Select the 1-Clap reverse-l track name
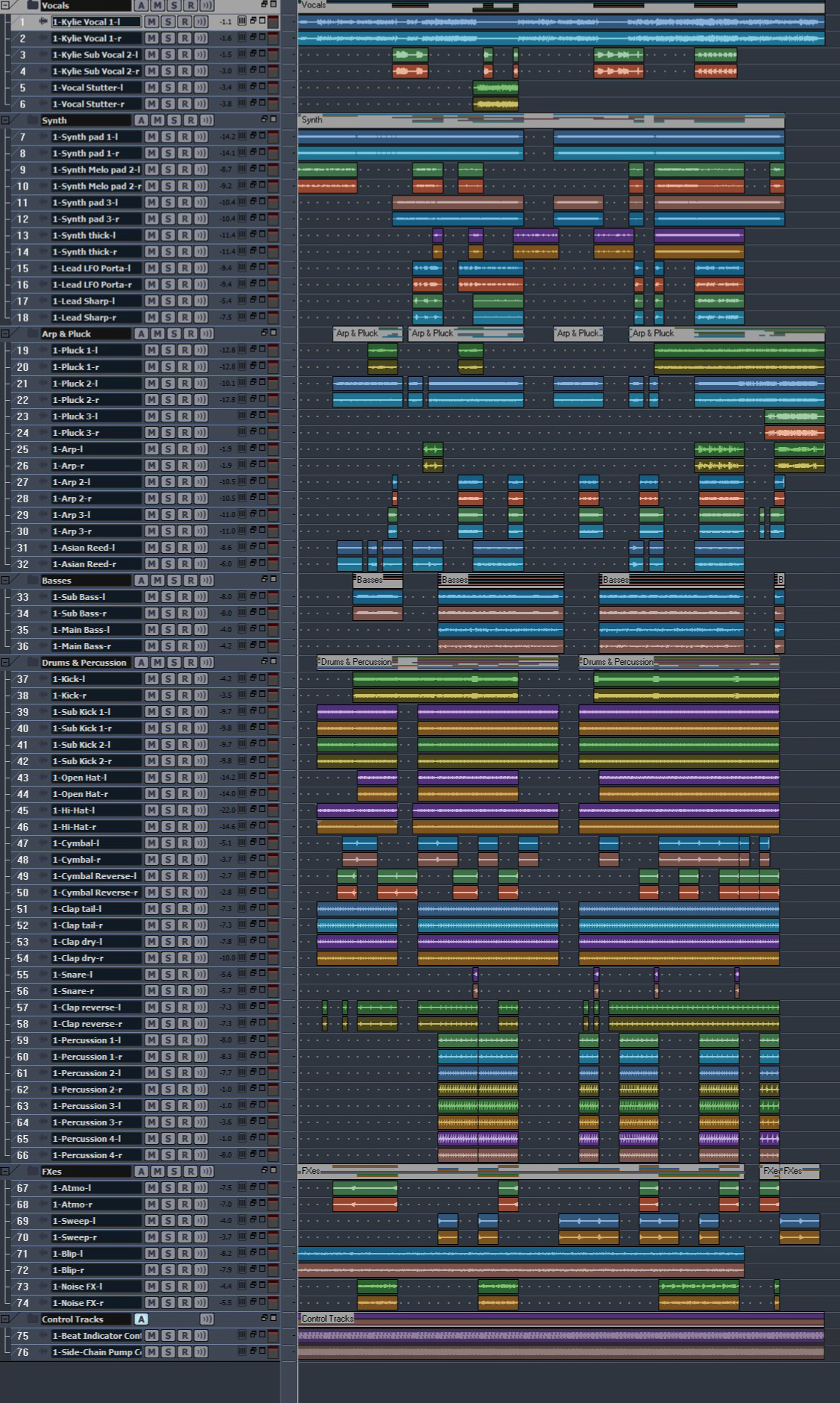The height and width of the screenshot is (1403, 840). point(95,1007)
